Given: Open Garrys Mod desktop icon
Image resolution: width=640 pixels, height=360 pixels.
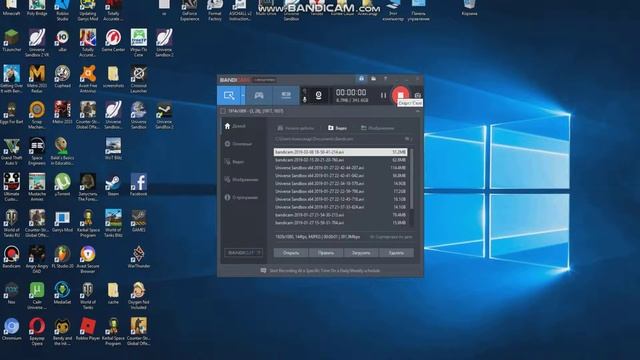Looking at the screenshot, I should [62, 221].
